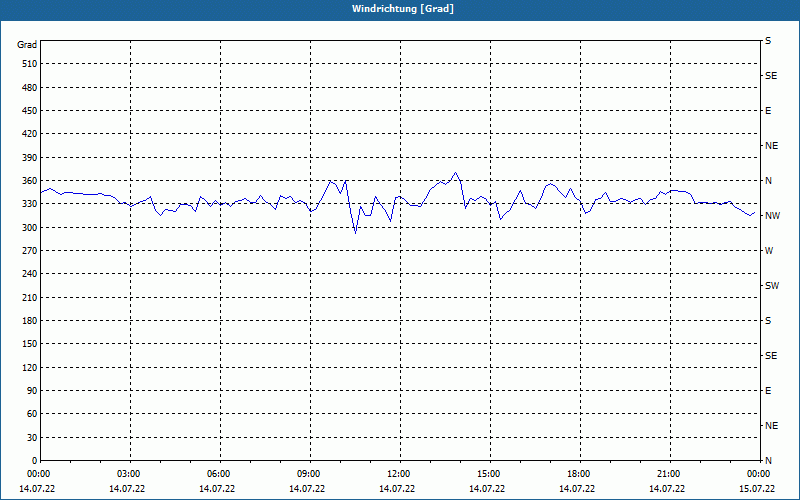Select the 'Grad' unit label on the y-axis
The image size is (800, 500).
(27, 45)
